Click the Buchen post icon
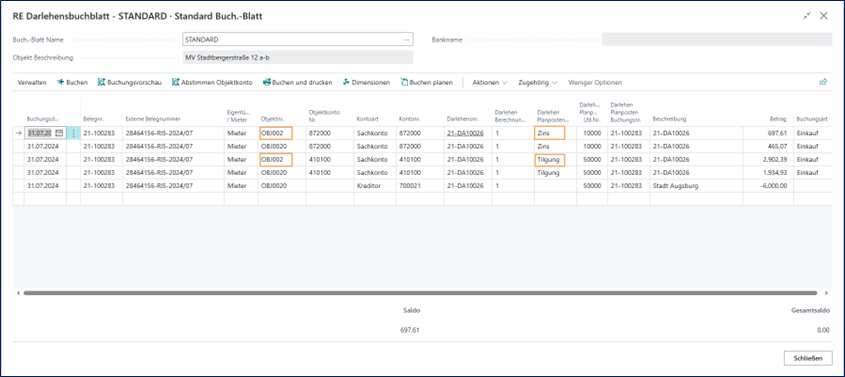 coord(60,82)
